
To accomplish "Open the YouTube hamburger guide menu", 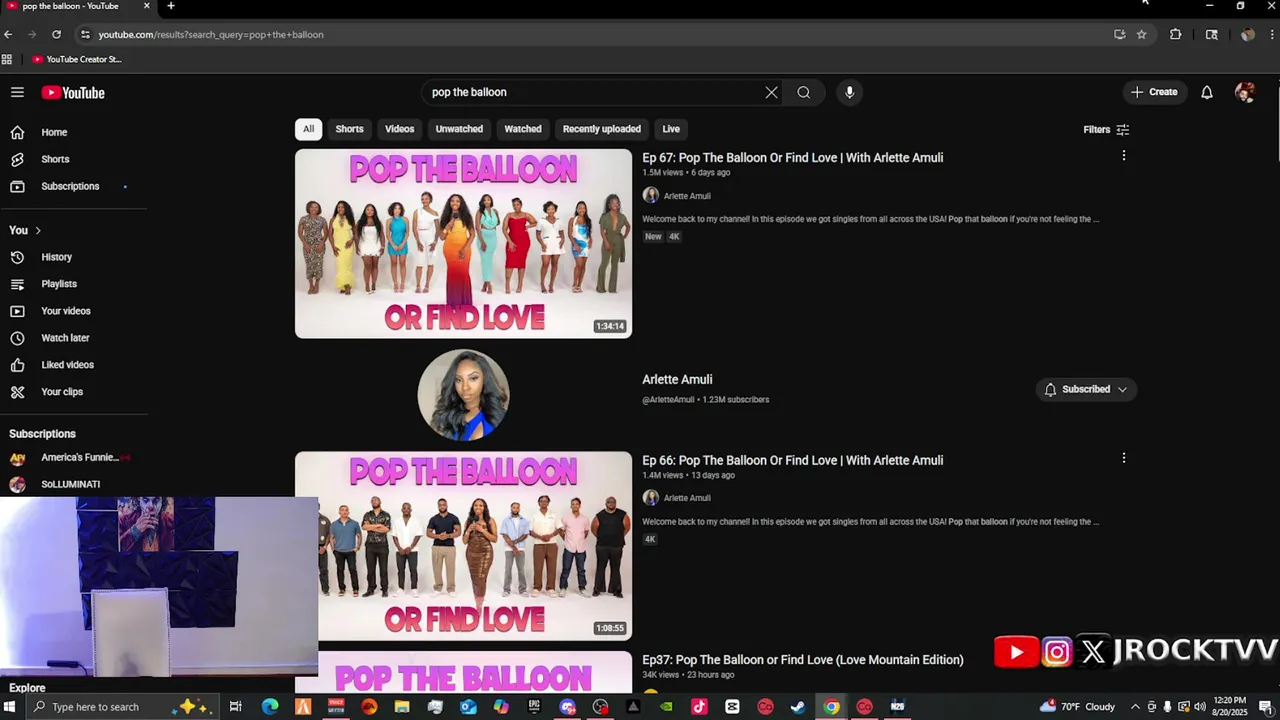I will (x=17, y=92).
